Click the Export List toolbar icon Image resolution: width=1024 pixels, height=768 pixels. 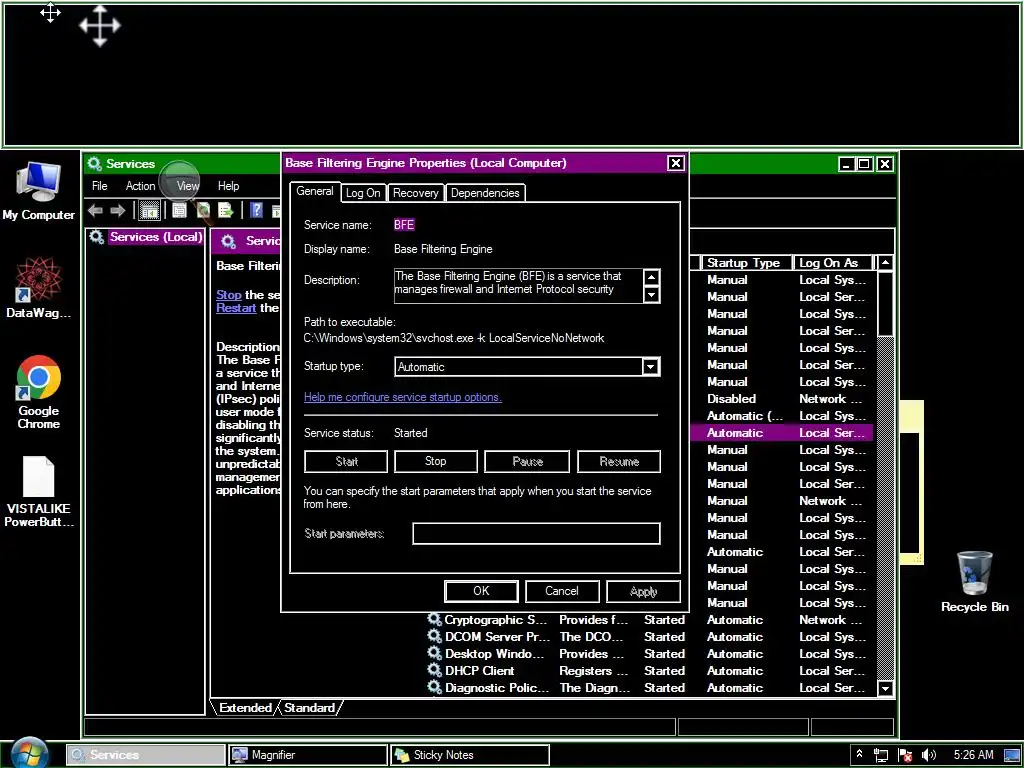(225, 210)
